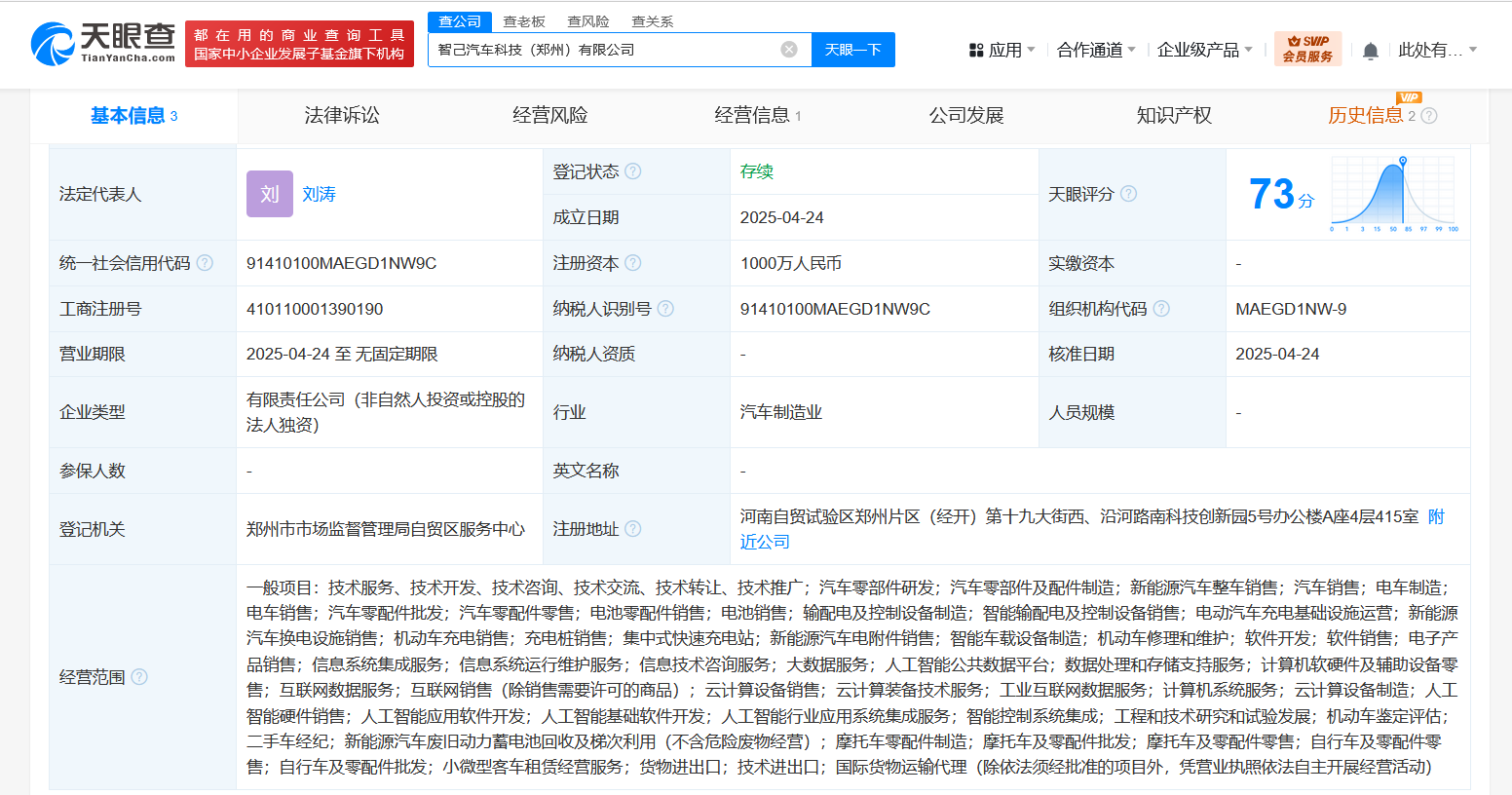Click help icon beside 历史信息 tab

coord(1429,116)
